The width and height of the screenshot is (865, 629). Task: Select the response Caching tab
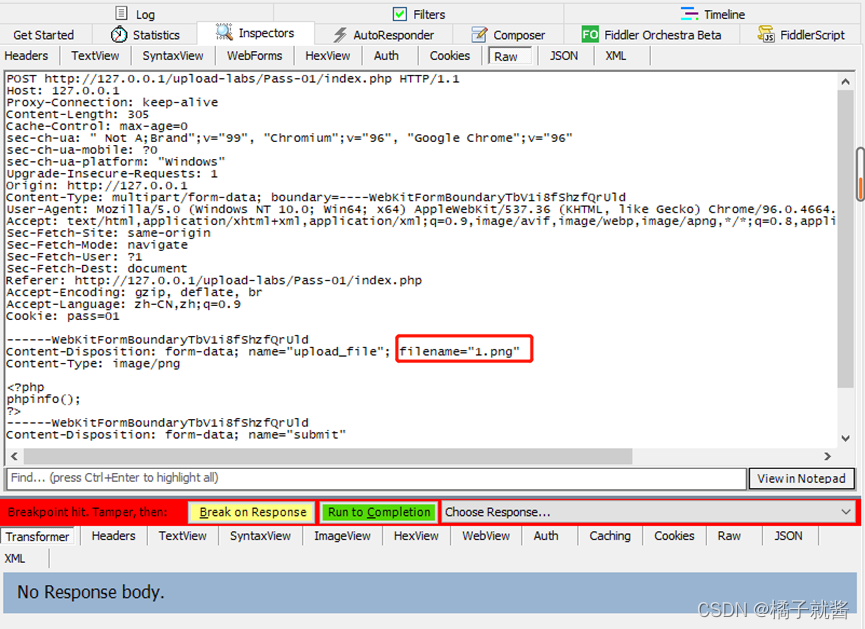click(610, 536)
